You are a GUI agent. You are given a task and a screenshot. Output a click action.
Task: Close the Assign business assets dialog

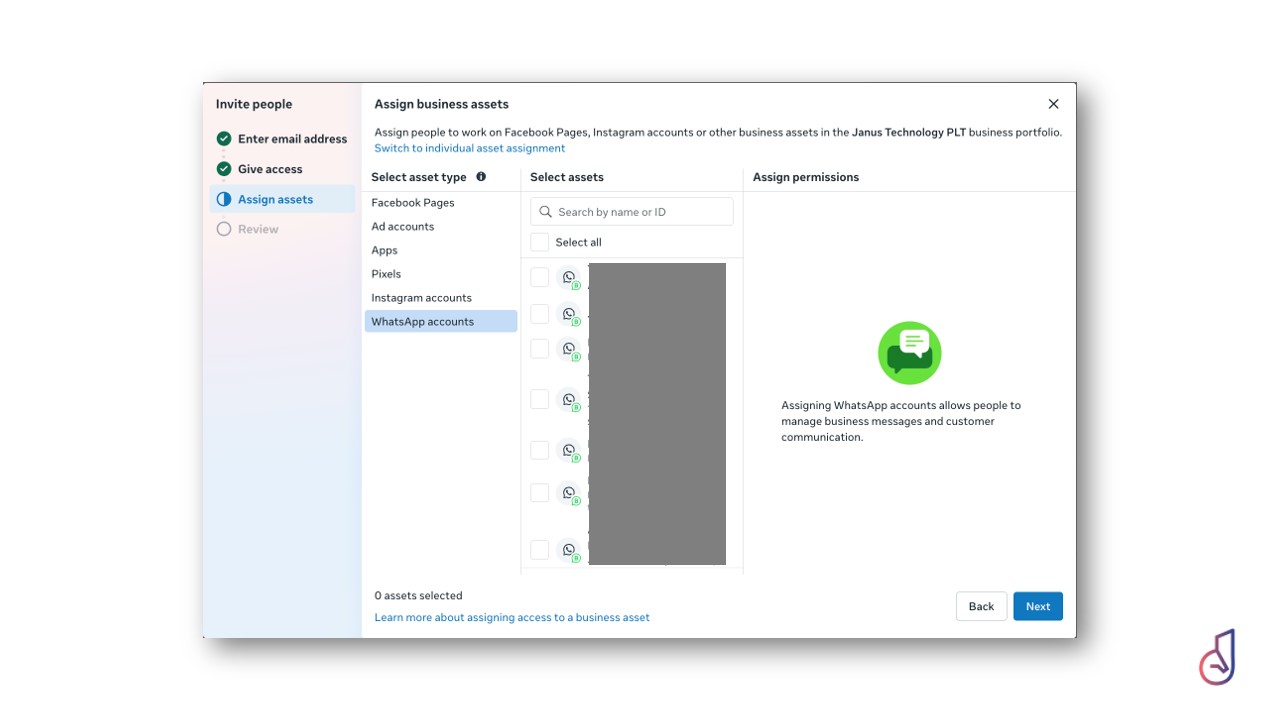(1053, 104)
